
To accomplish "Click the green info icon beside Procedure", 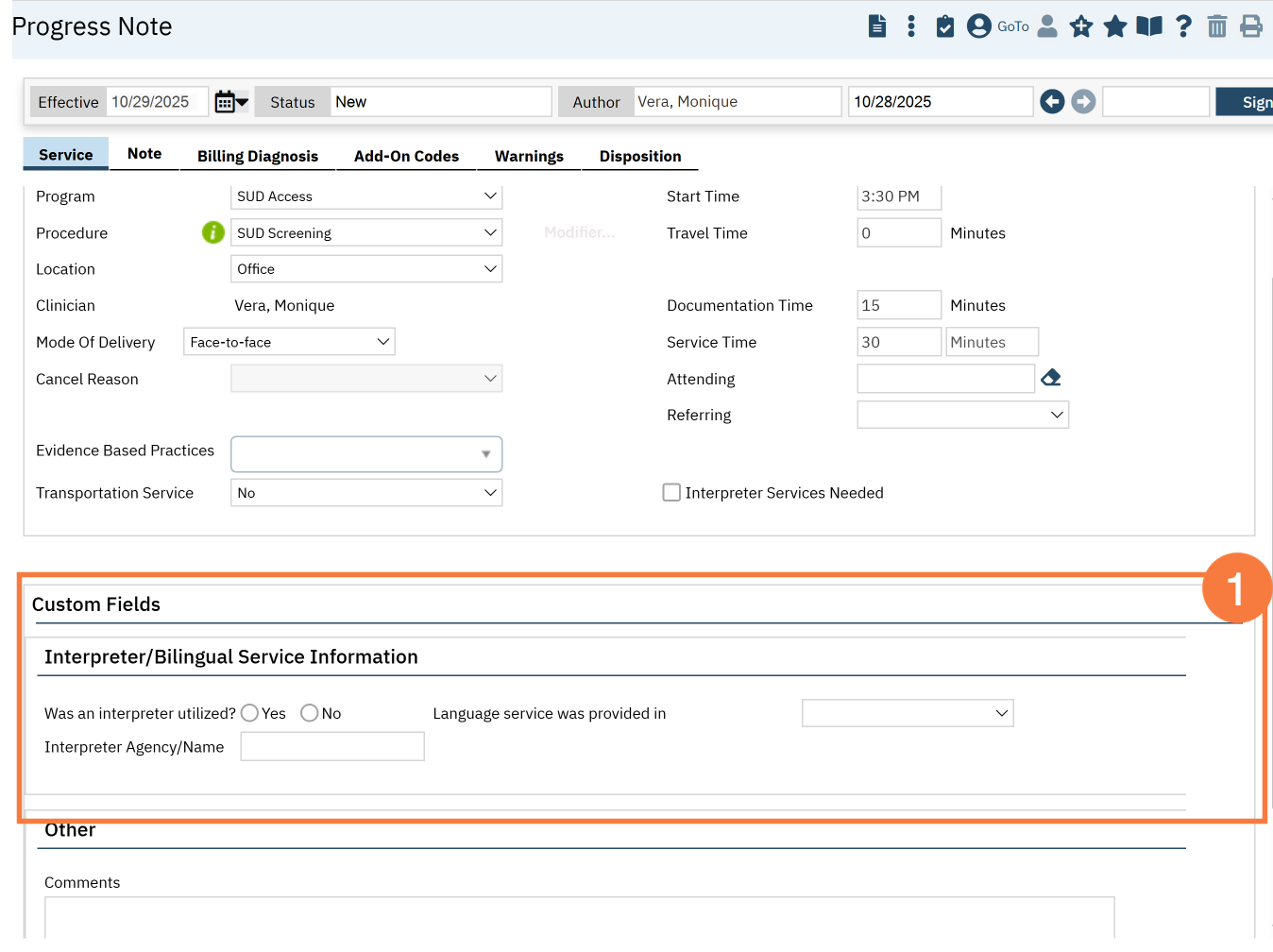I will pyautogui.click(x=213, y=232).
